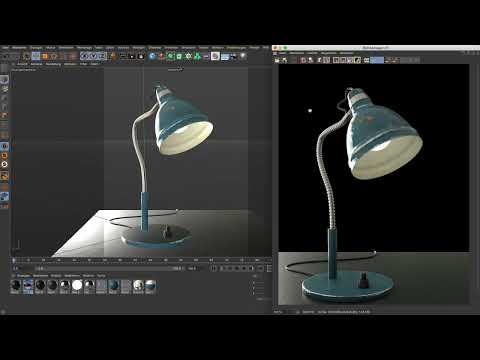Click the green cloner-style generator icon
The width and height of the screenshot is (480, 360).
click(197, 56)
